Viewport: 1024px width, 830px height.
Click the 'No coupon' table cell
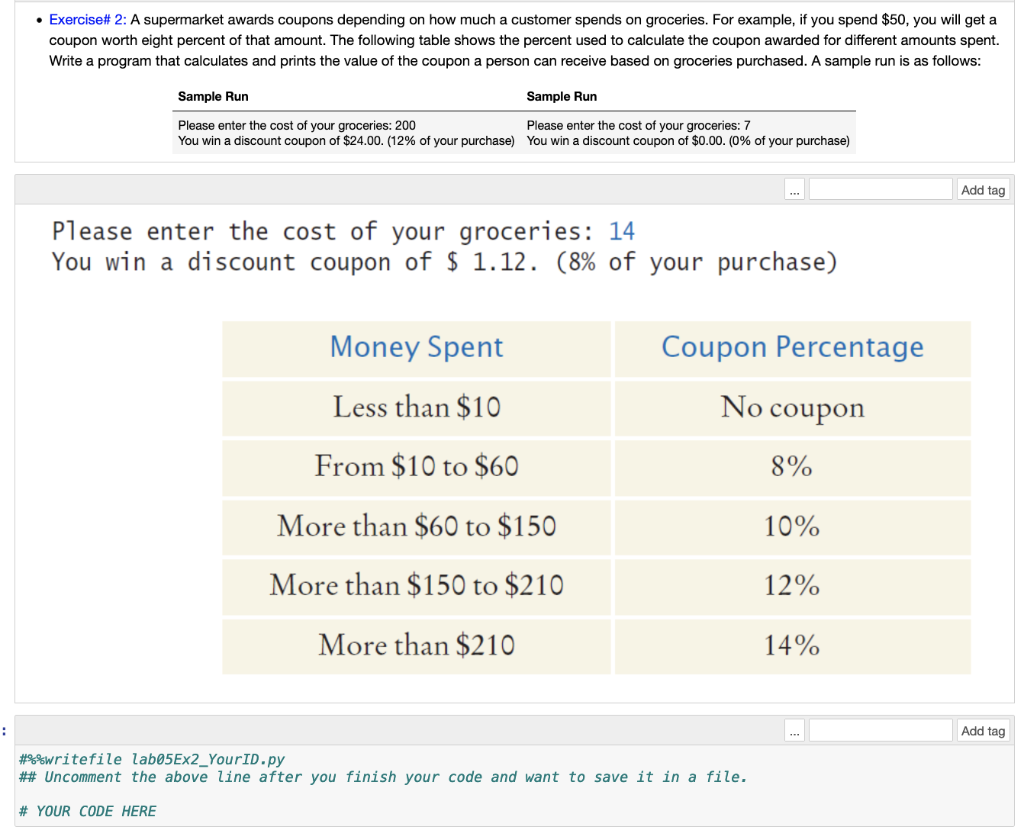[791, 408]
